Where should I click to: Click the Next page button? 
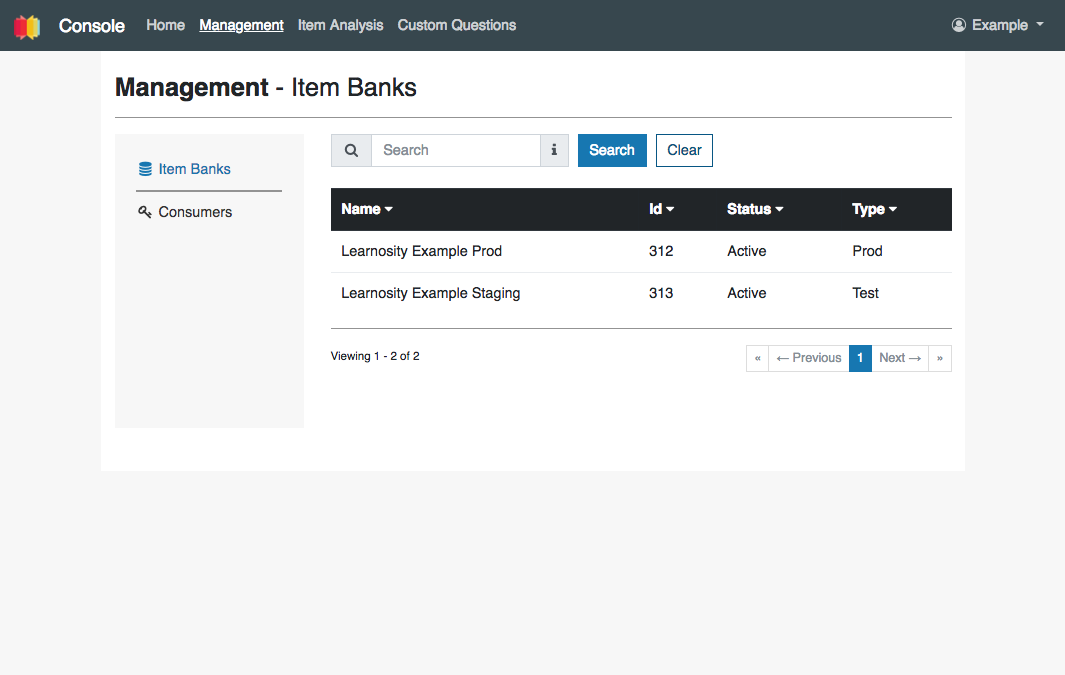click(x=900, y=358)
